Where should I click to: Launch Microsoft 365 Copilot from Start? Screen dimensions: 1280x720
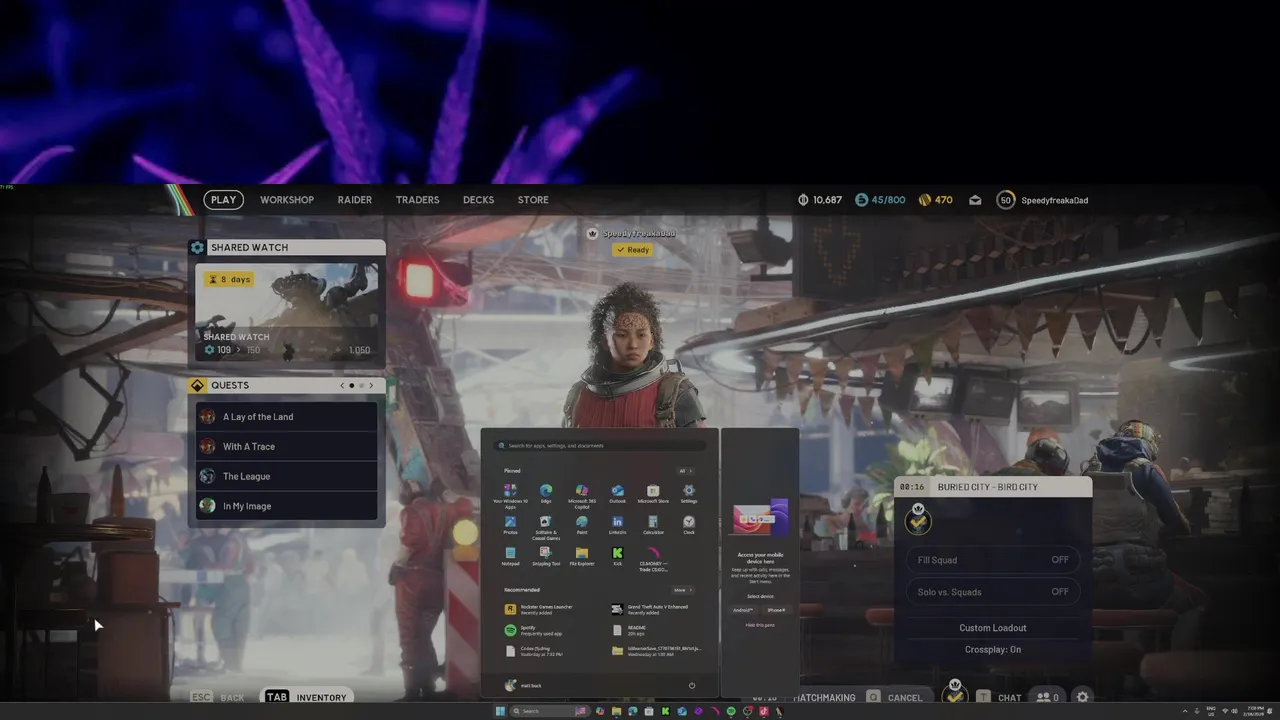(582, 496)
